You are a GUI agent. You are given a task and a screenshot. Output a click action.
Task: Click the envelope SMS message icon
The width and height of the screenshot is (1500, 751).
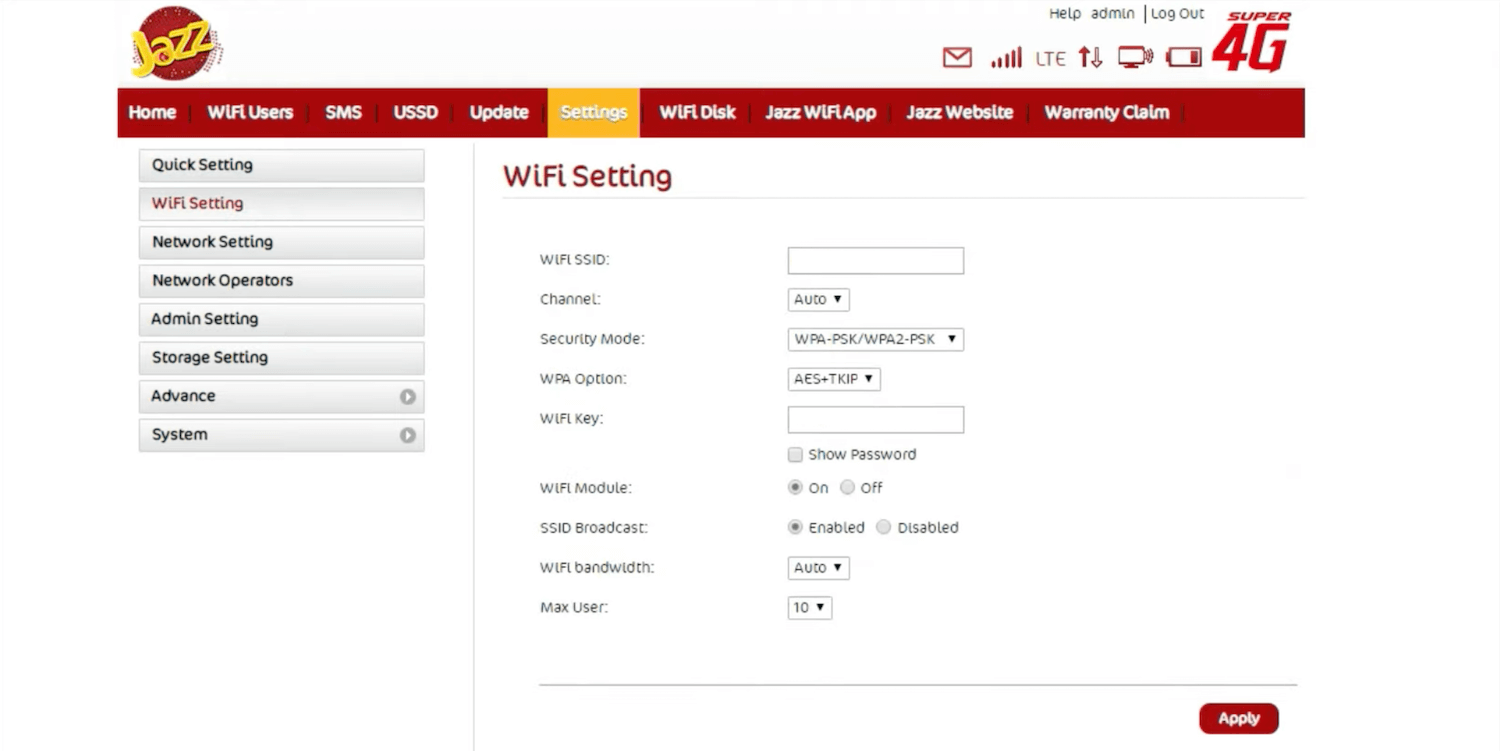tap(957, 58)
